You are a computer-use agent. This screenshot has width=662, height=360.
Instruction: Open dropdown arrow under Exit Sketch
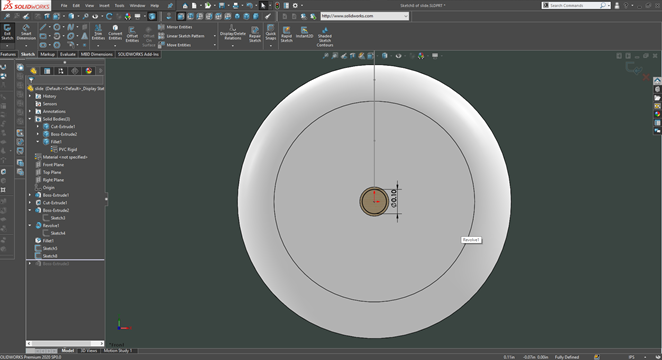click(x=7, y=45)
